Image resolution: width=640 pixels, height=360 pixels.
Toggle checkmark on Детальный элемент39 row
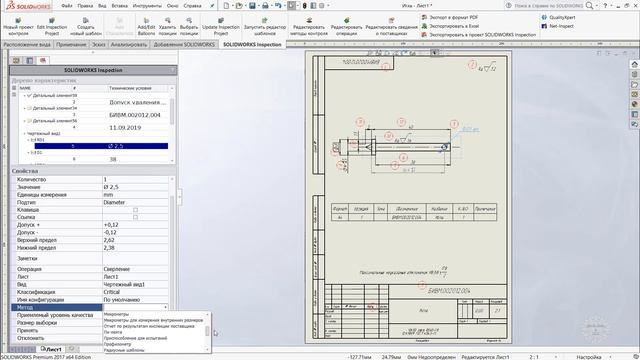tap(29, 96)
